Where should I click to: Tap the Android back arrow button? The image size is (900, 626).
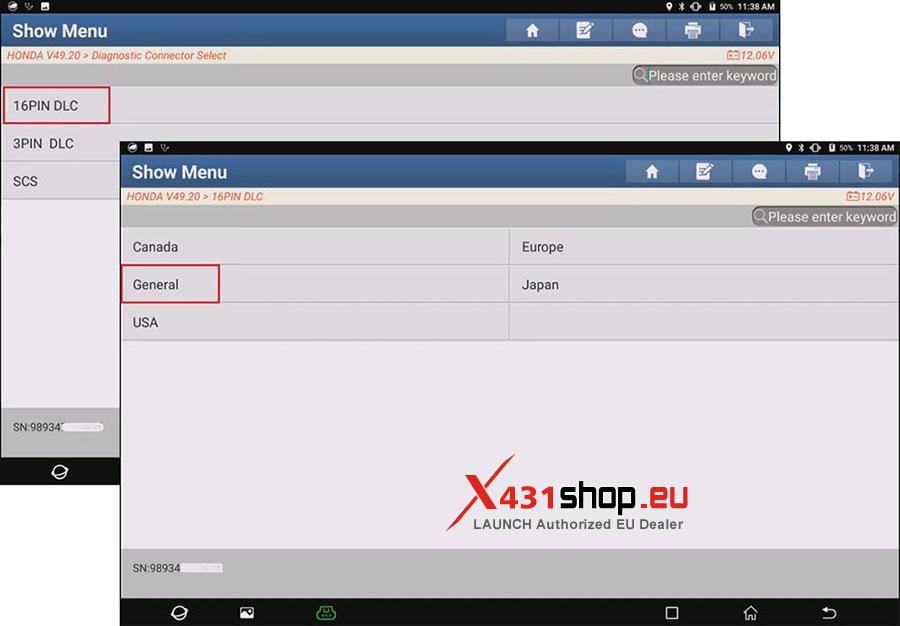point(829,613)
